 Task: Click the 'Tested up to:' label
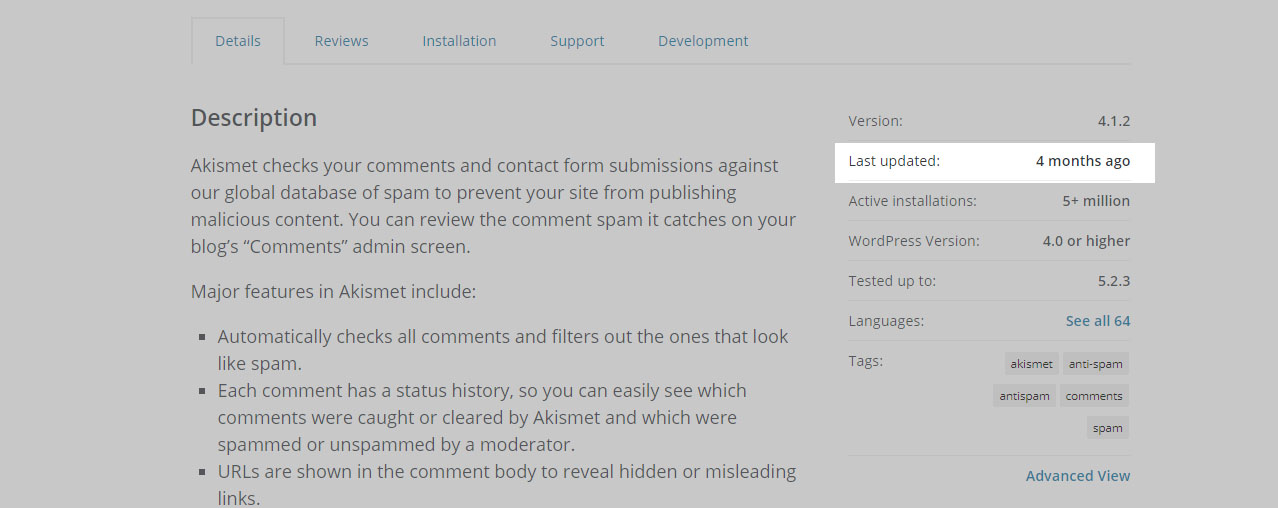(892, 281)
